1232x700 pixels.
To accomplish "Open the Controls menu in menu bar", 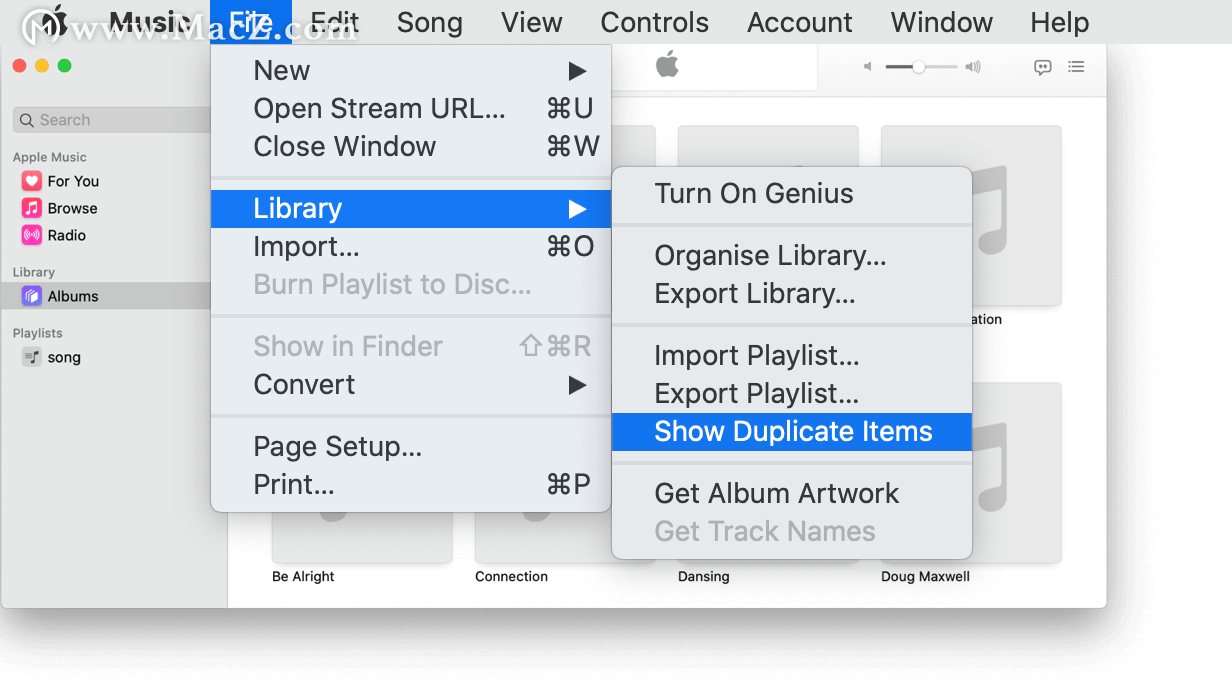I will (655, 22).
